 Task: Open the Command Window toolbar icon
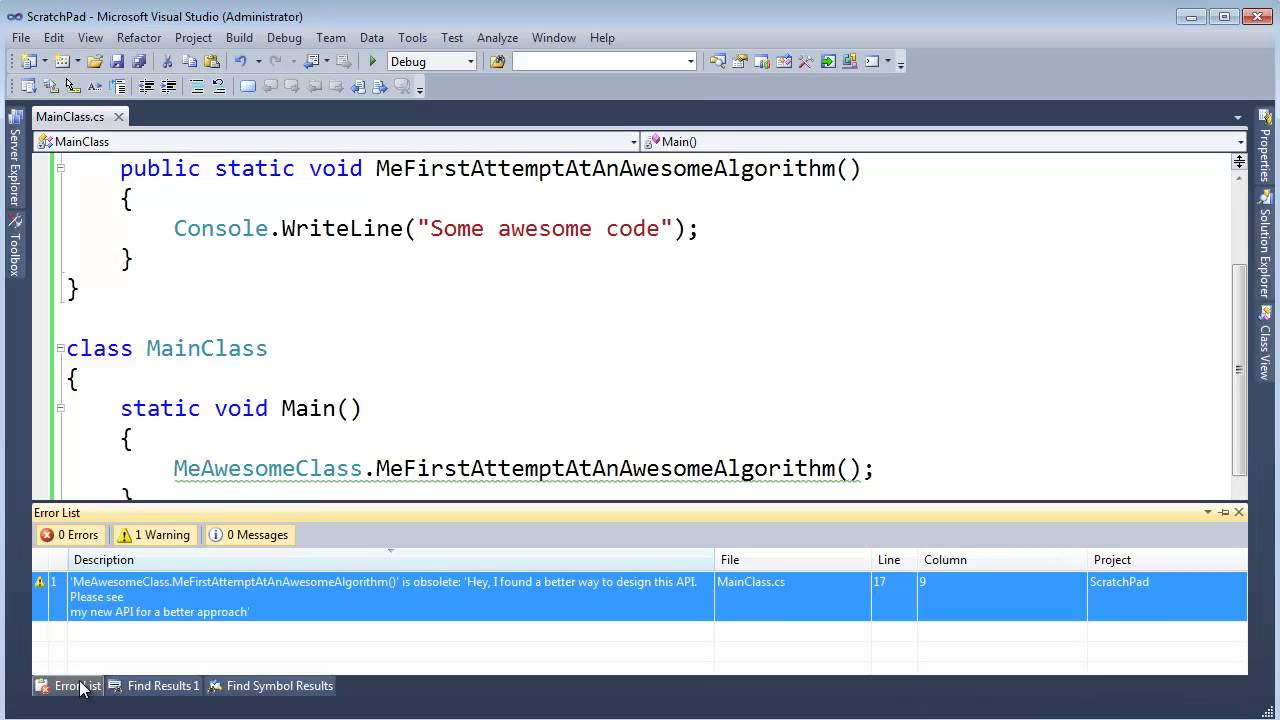point(872,61)
